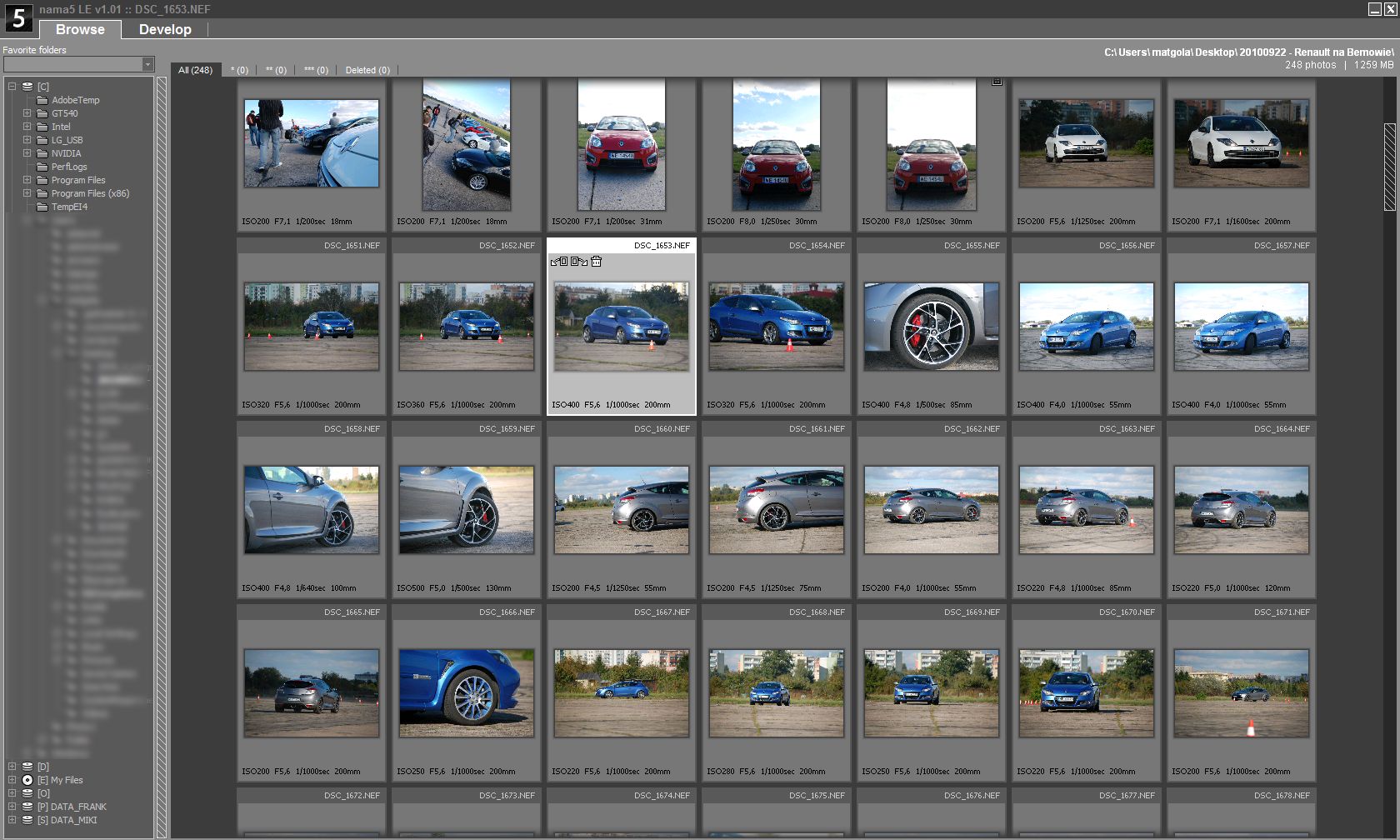1400x840 pixels.
Task: Click the folder tree vertical scrollbar
Action: click(x=162, y=457)
